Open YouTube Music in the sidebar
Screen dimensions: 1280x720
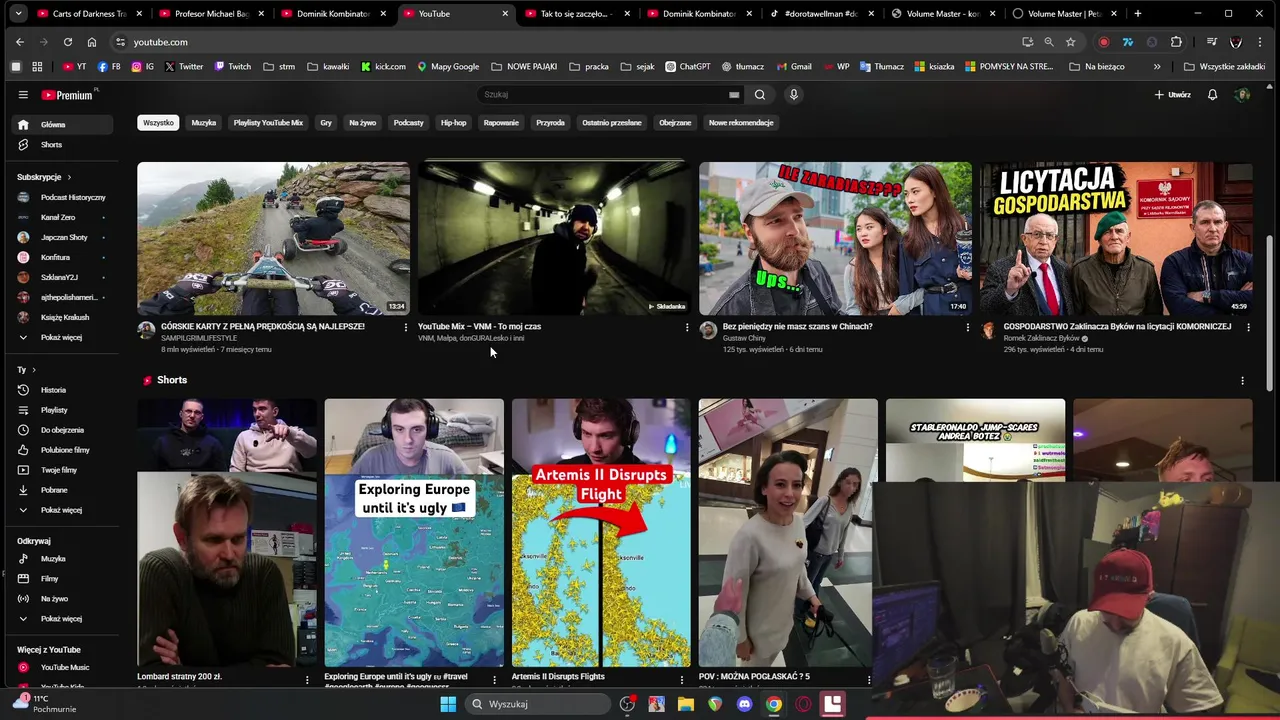point(60,667)
